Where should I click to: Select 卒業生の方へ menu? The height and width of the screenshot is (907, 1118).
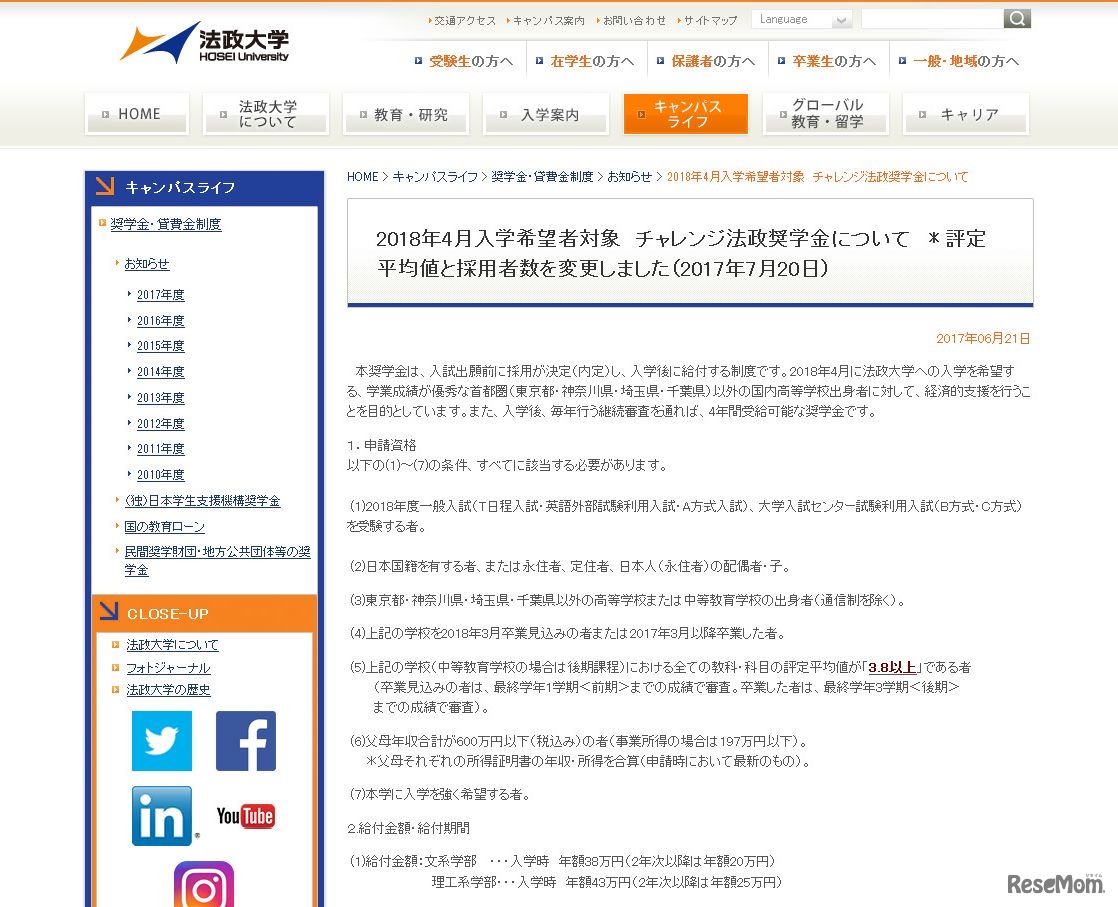[x=834, y=61]
